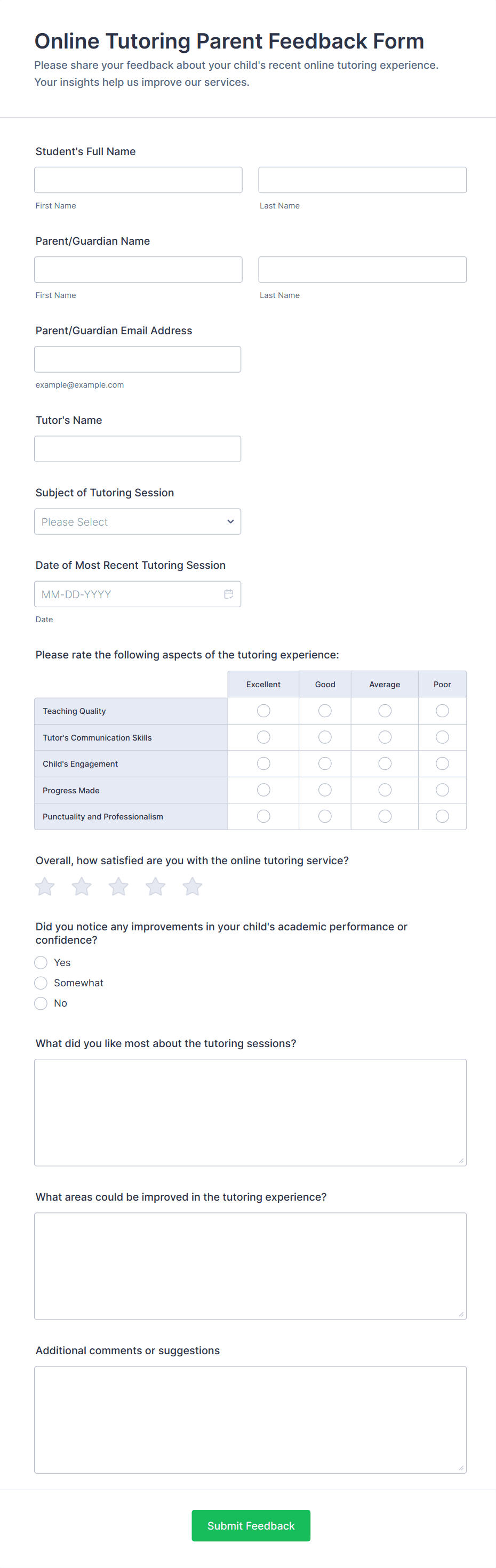Click the Parent/Guardian Email Address field
496x1568 pixels.
(138, 359)
